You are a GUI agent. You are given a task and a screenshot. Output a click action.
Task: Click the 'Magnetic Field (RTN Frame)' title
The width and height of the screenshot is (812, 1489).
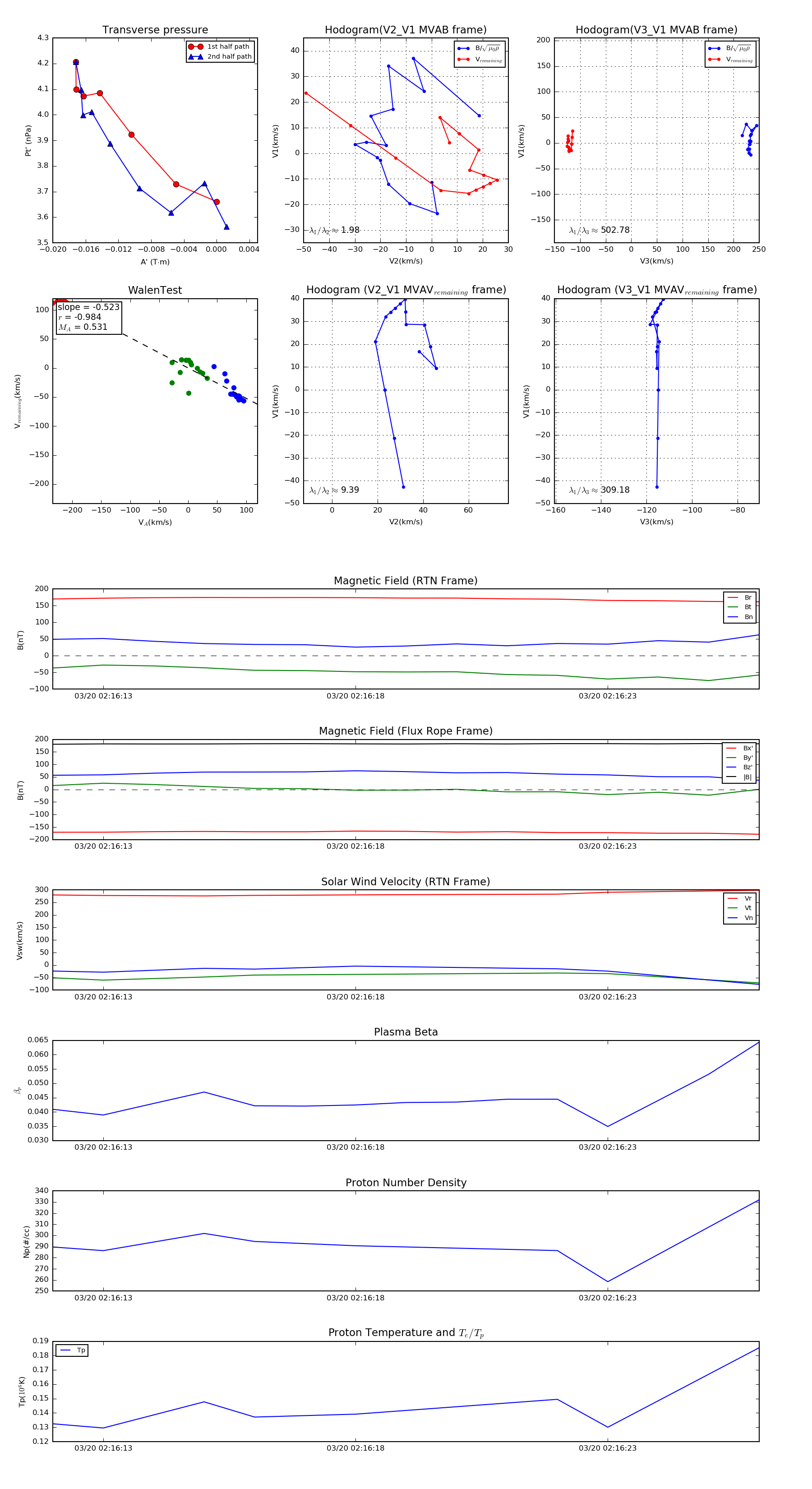pyautogui.click(x=406, y=581)
